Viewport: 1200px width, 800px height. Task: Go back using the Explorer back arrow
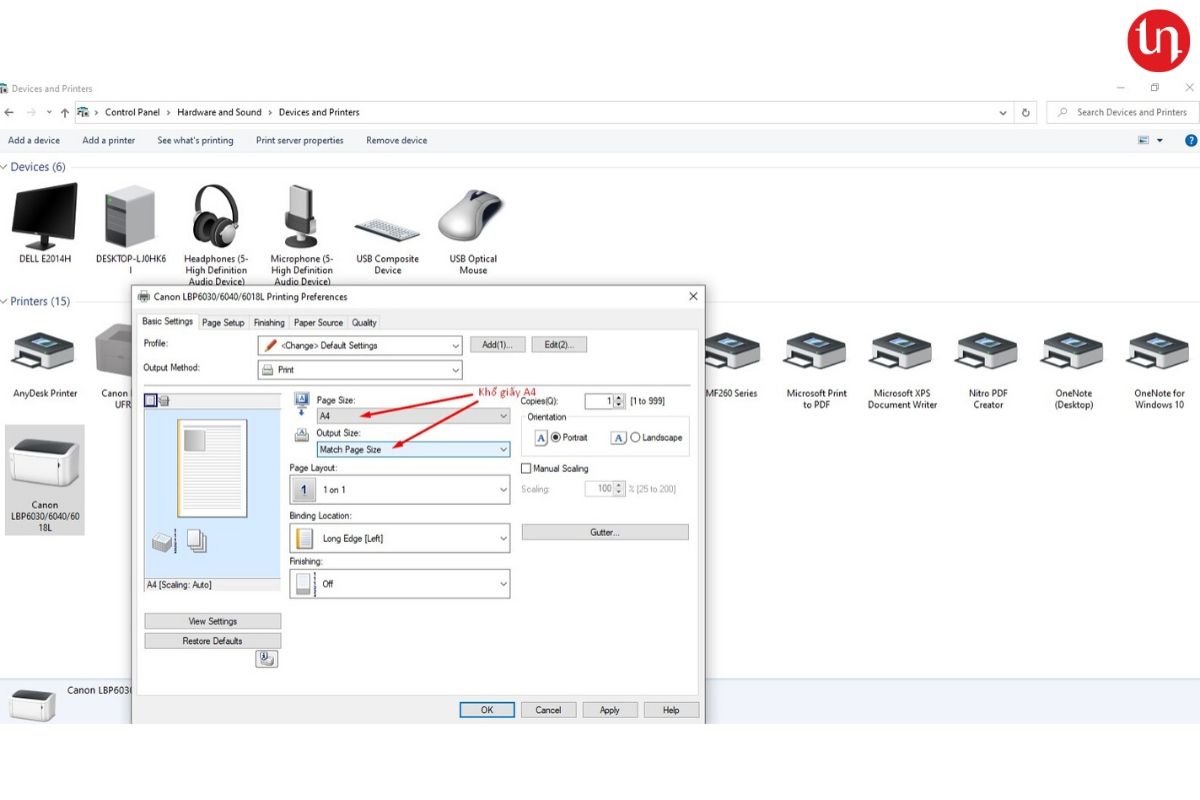point(9,112)
